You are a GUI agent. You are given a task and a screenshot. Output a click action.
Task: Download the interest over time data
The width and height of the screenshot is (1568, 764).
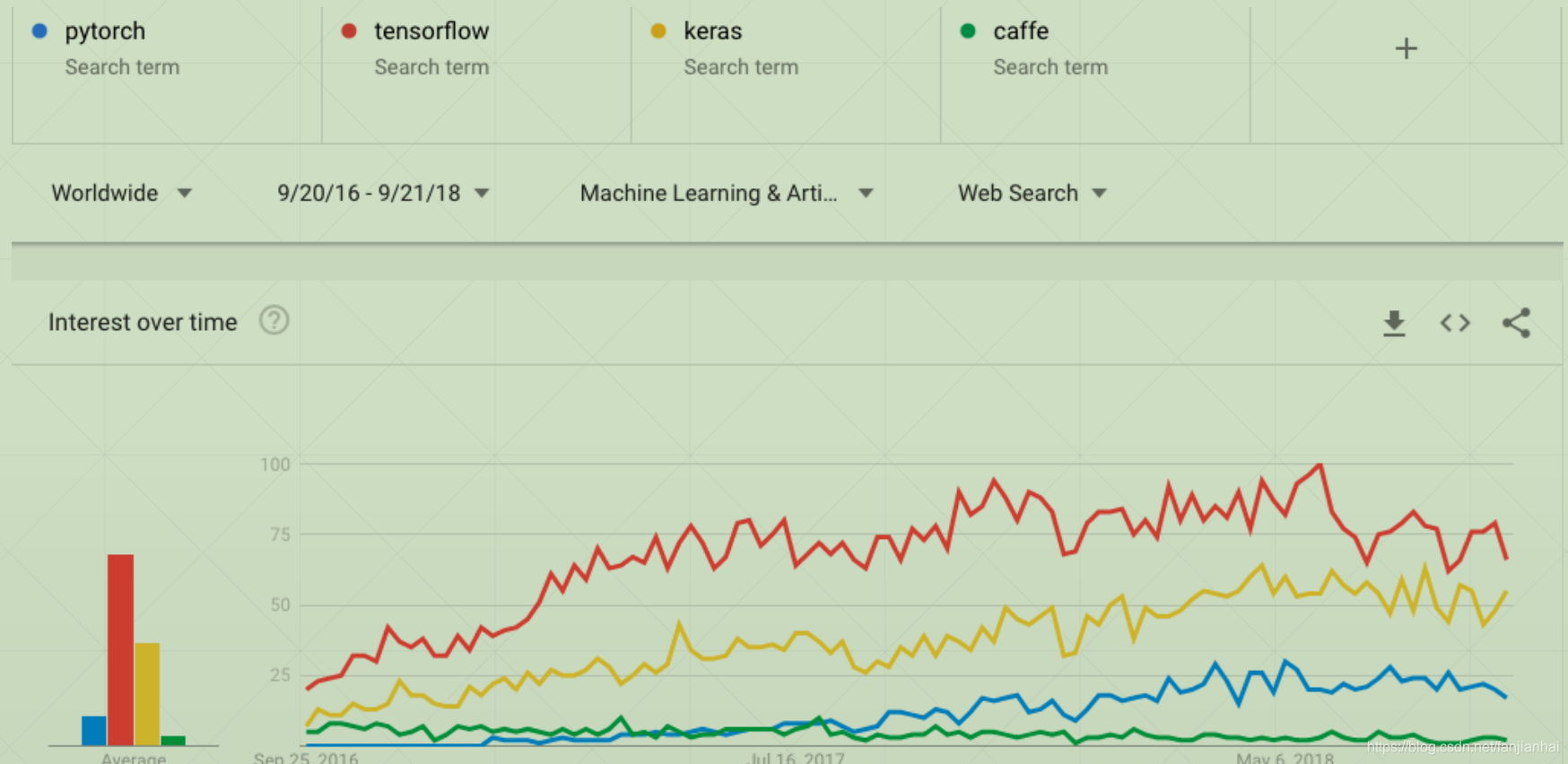click(1394, 323)
